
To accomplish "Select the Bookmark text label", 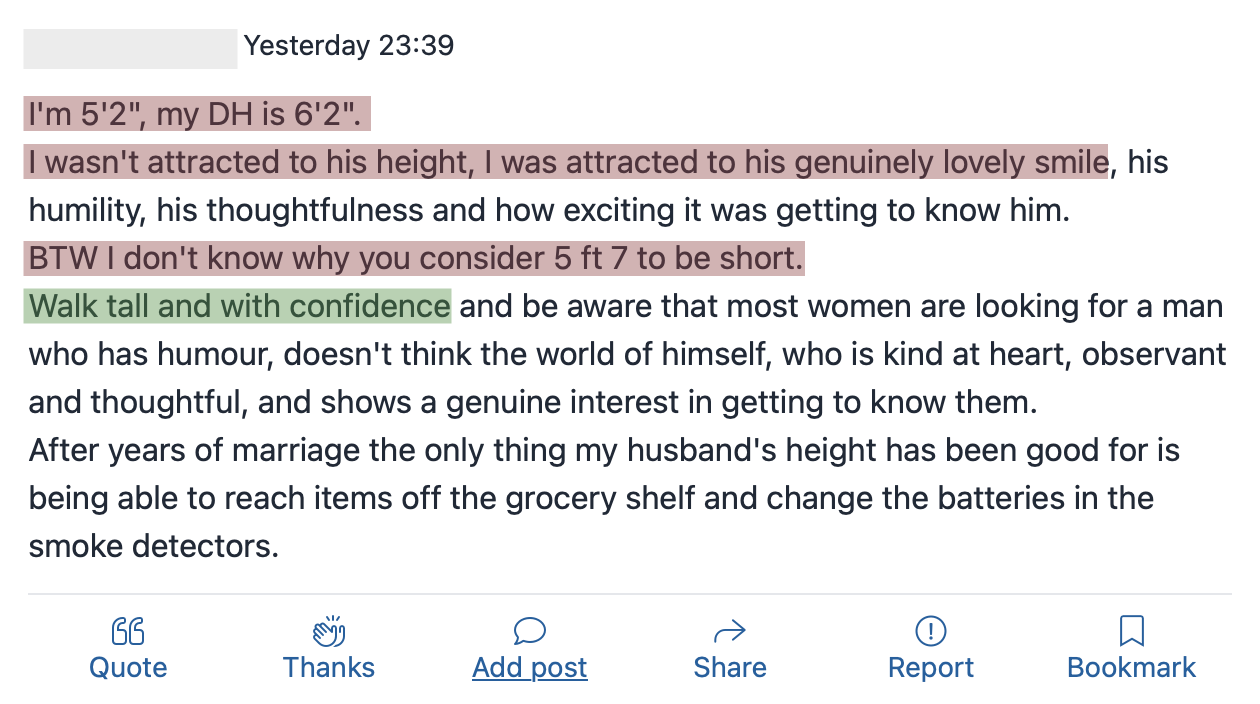I will [1132, 668].
